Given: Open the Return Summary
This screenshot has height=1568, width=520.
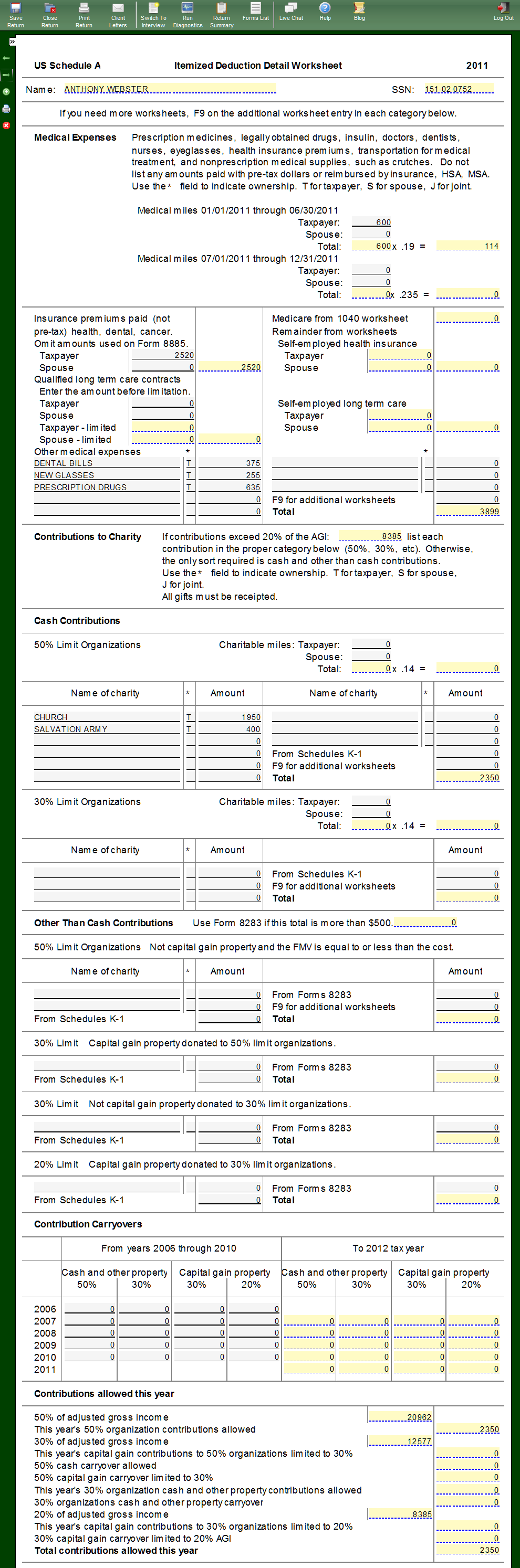Looking at the screenshot, I should (x=221, y=14).
